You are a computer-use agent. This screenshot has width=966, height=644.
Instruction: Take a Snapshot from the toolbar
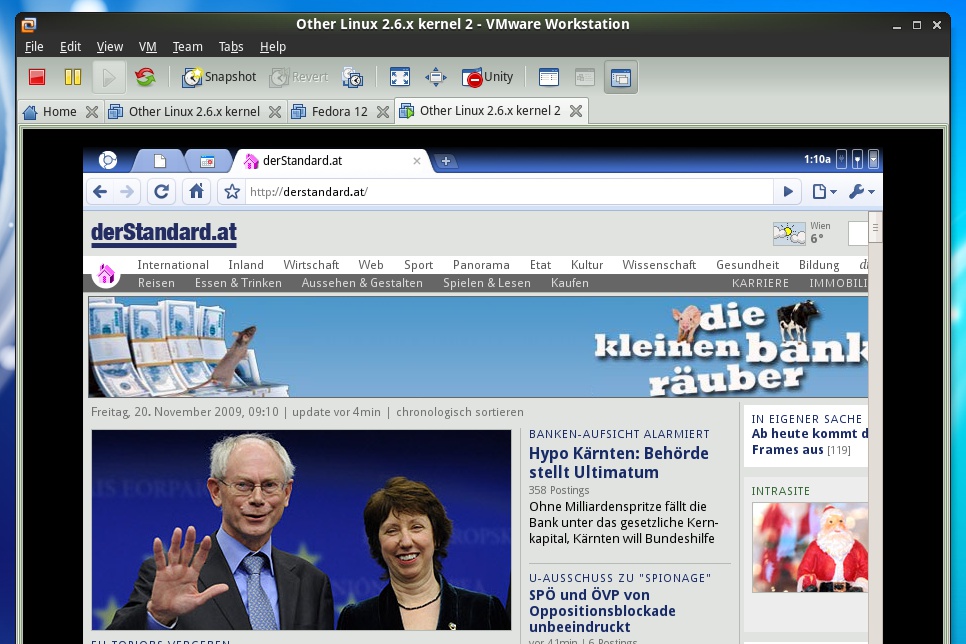[219, 77]
